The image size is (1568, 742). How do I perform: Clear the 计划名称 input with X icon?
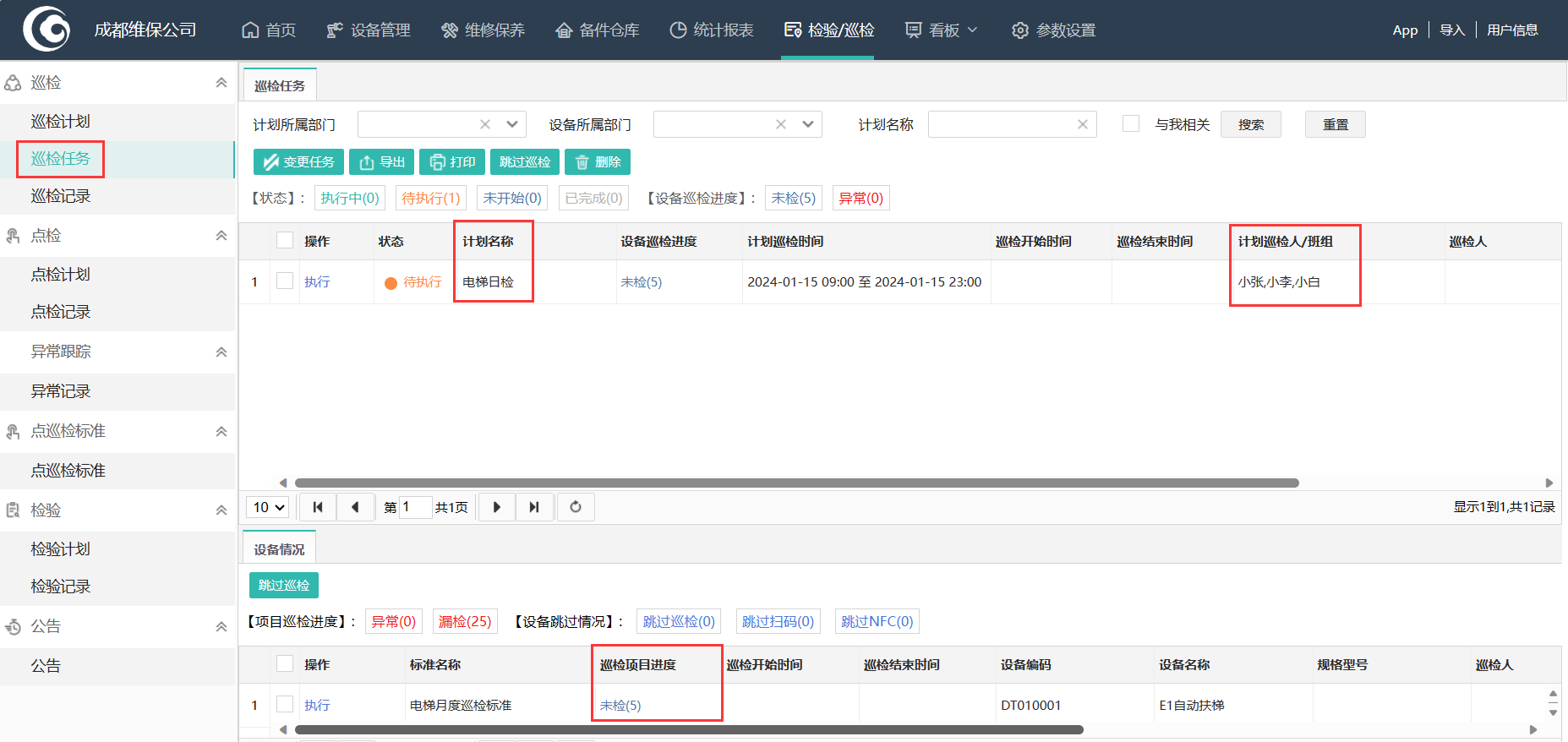pyautogui.click(x=1083, y=124)
